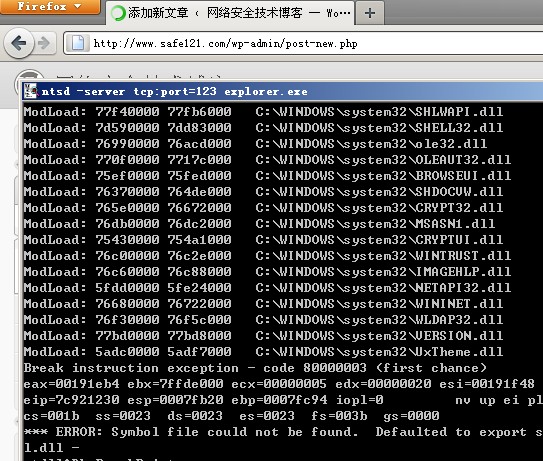Click the page identity icon in address bar
This screenshot has width=543, height=461.
pyautogui.click(x=78, y=43)
